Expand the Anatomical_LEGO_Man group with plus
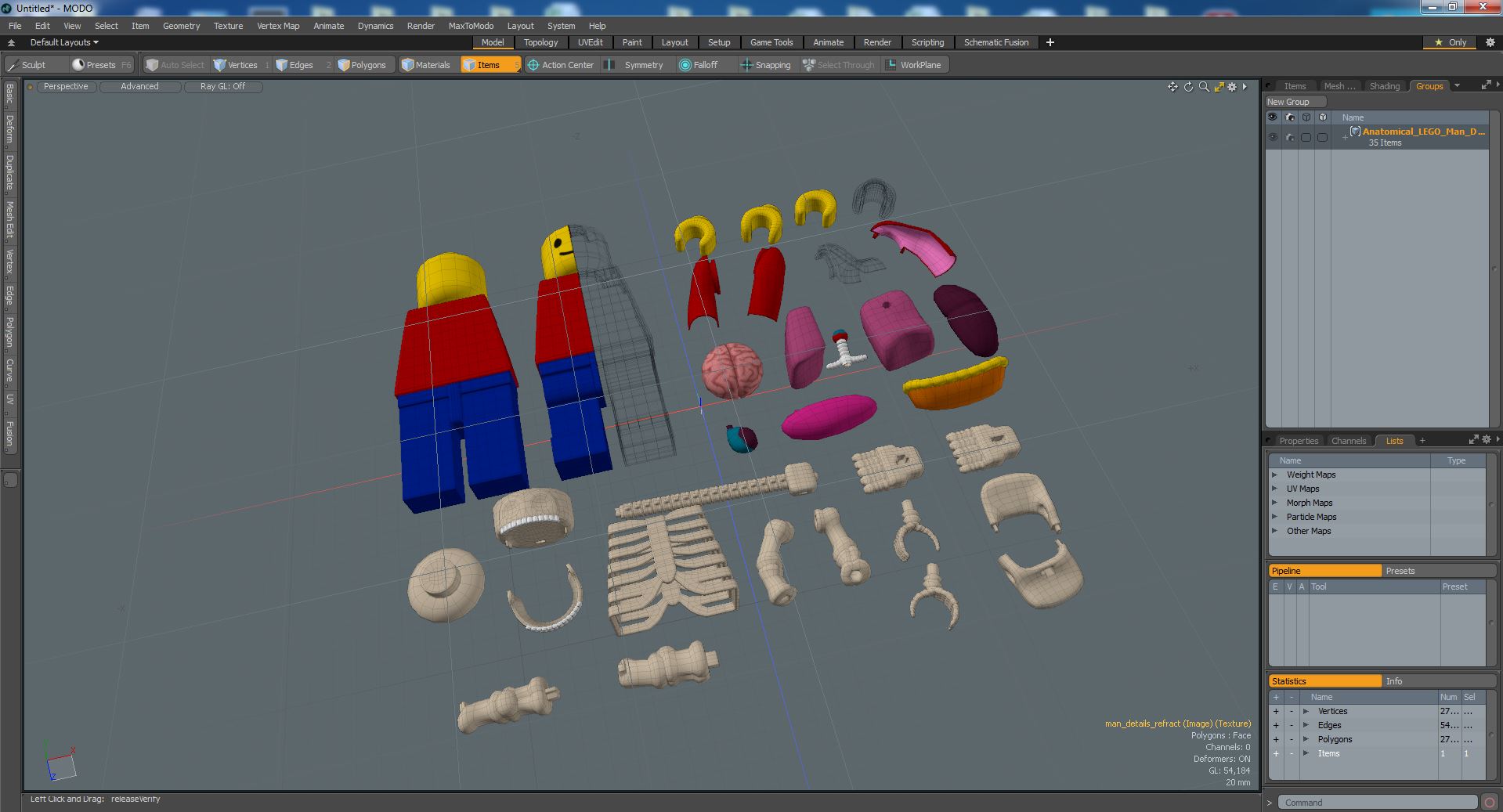The image size is (1503, 812). [x=1344, y=137]
